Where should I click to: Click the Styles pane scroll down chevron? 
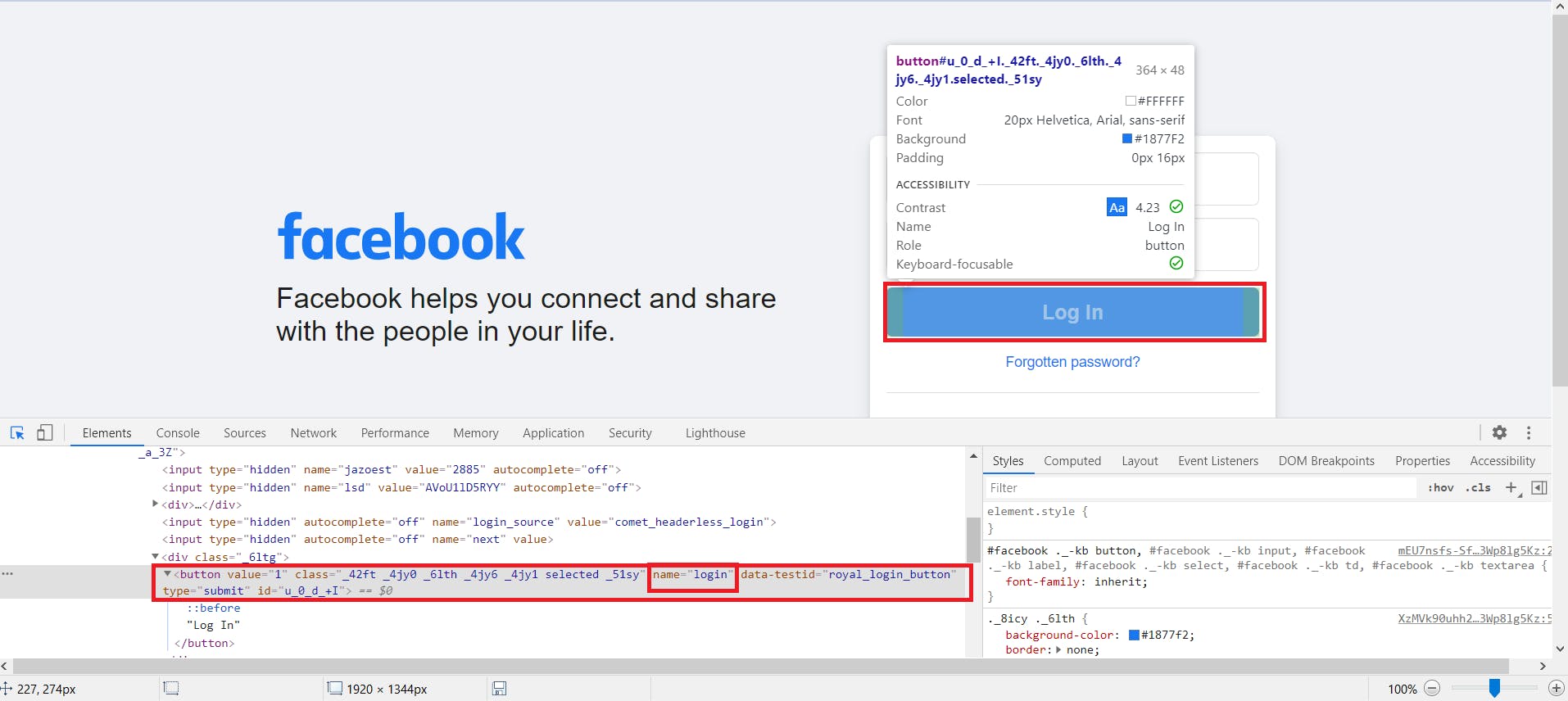tap(1559, 648)
